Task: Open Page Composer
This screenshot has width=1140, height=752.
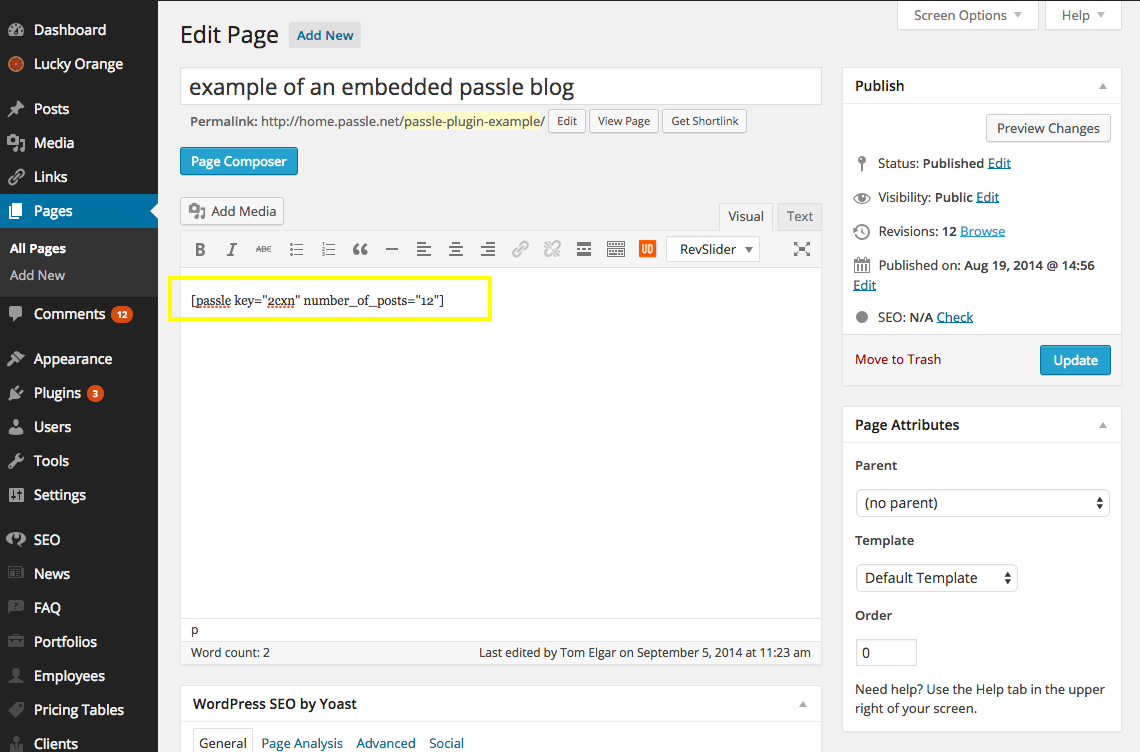Action: click(x=238, y=161)
